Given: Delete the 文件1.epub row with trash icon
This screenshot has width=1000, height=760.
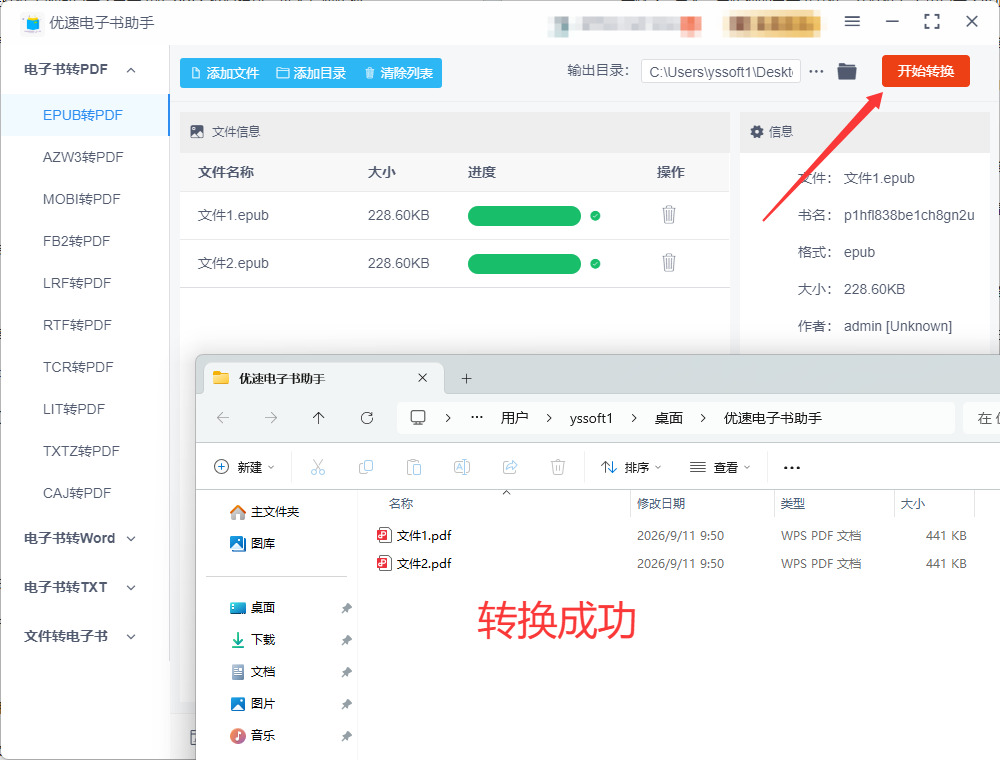Looking at the screenshot, I should (x=668, y=215).
